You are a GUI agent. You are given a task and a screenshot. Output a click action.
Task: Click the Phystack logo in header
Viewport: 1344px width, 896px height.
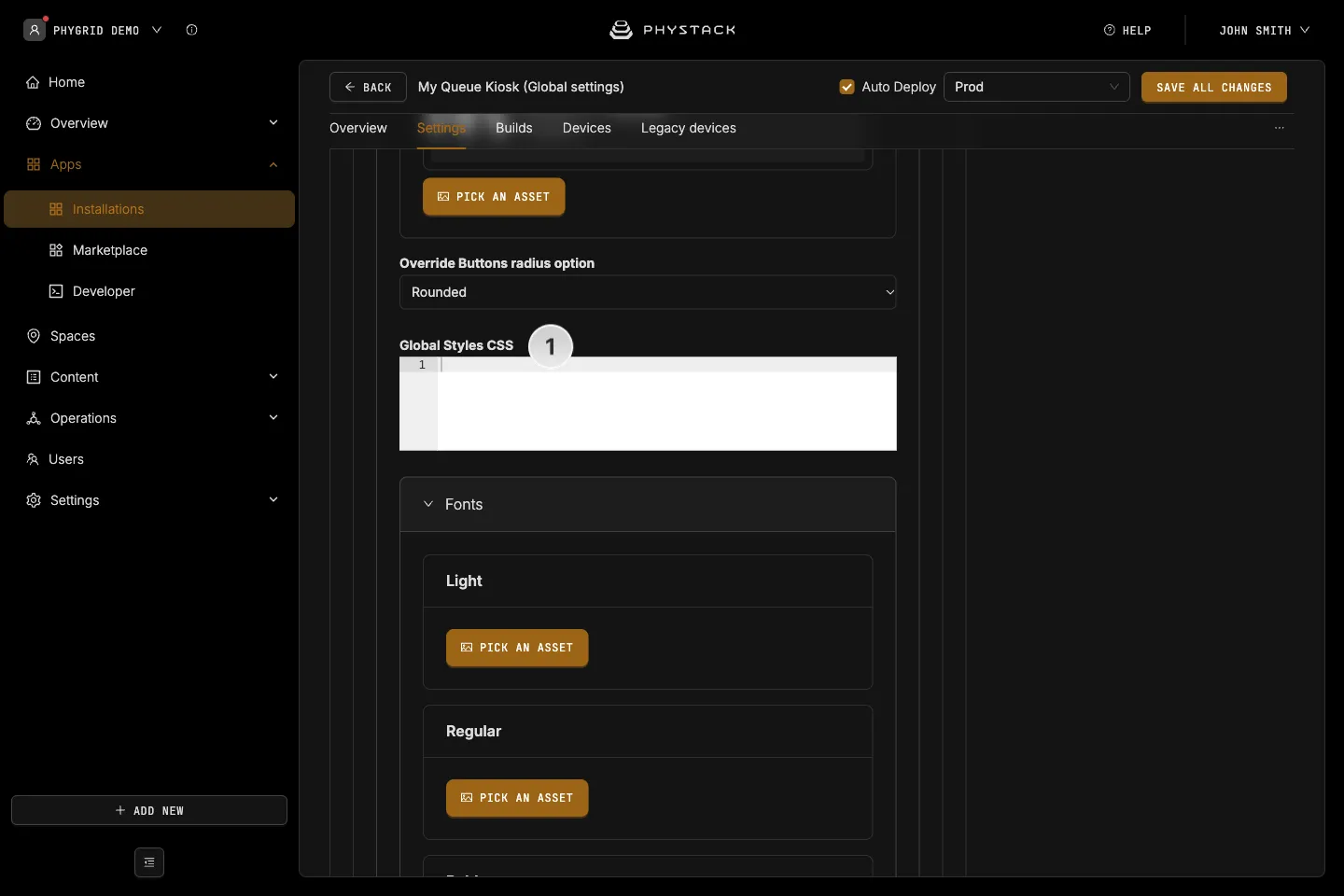click(672, 30)
